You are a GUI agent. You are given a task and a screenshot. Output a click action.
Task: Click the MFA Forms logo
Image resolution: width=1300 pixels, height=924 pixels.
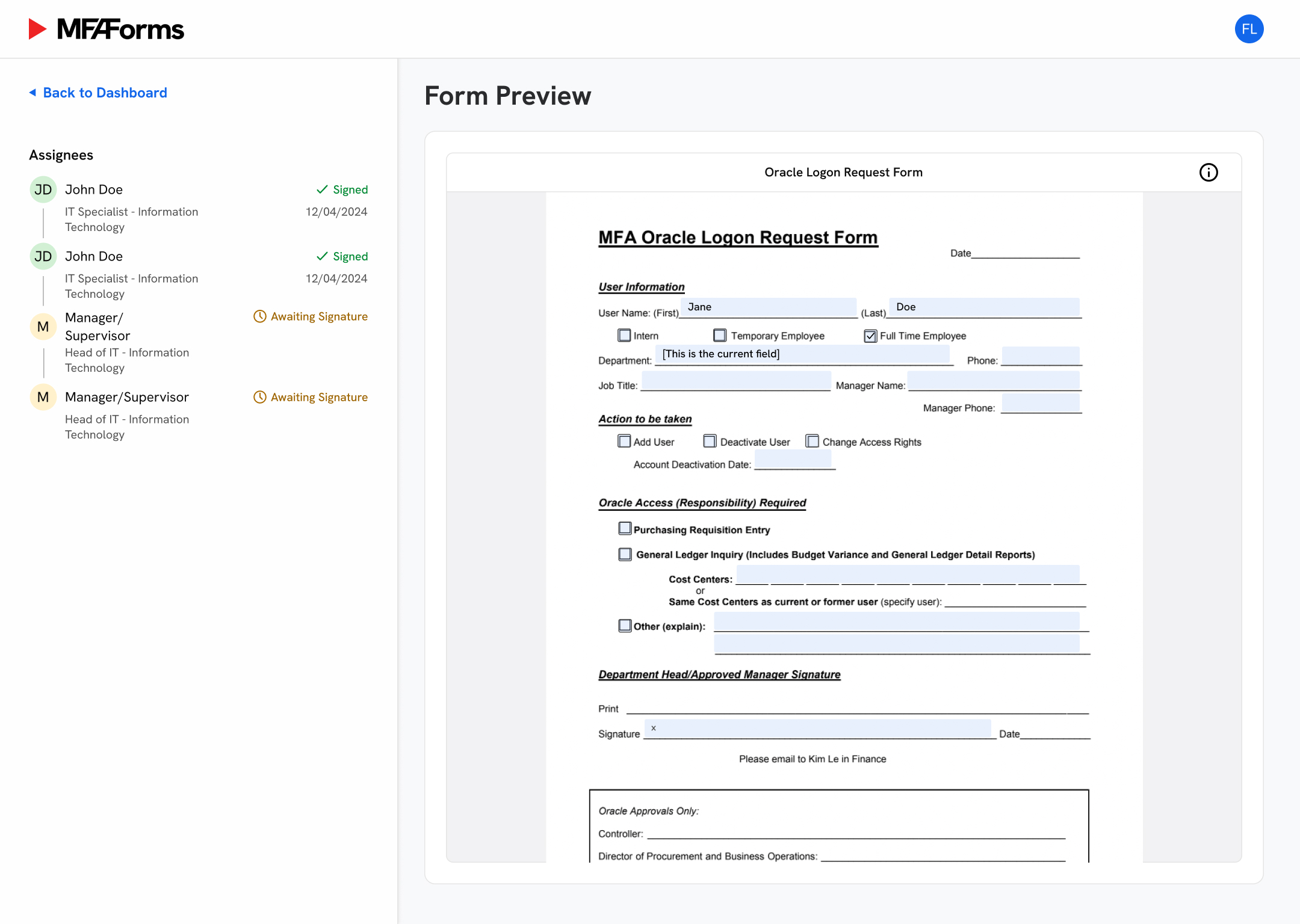107,29
